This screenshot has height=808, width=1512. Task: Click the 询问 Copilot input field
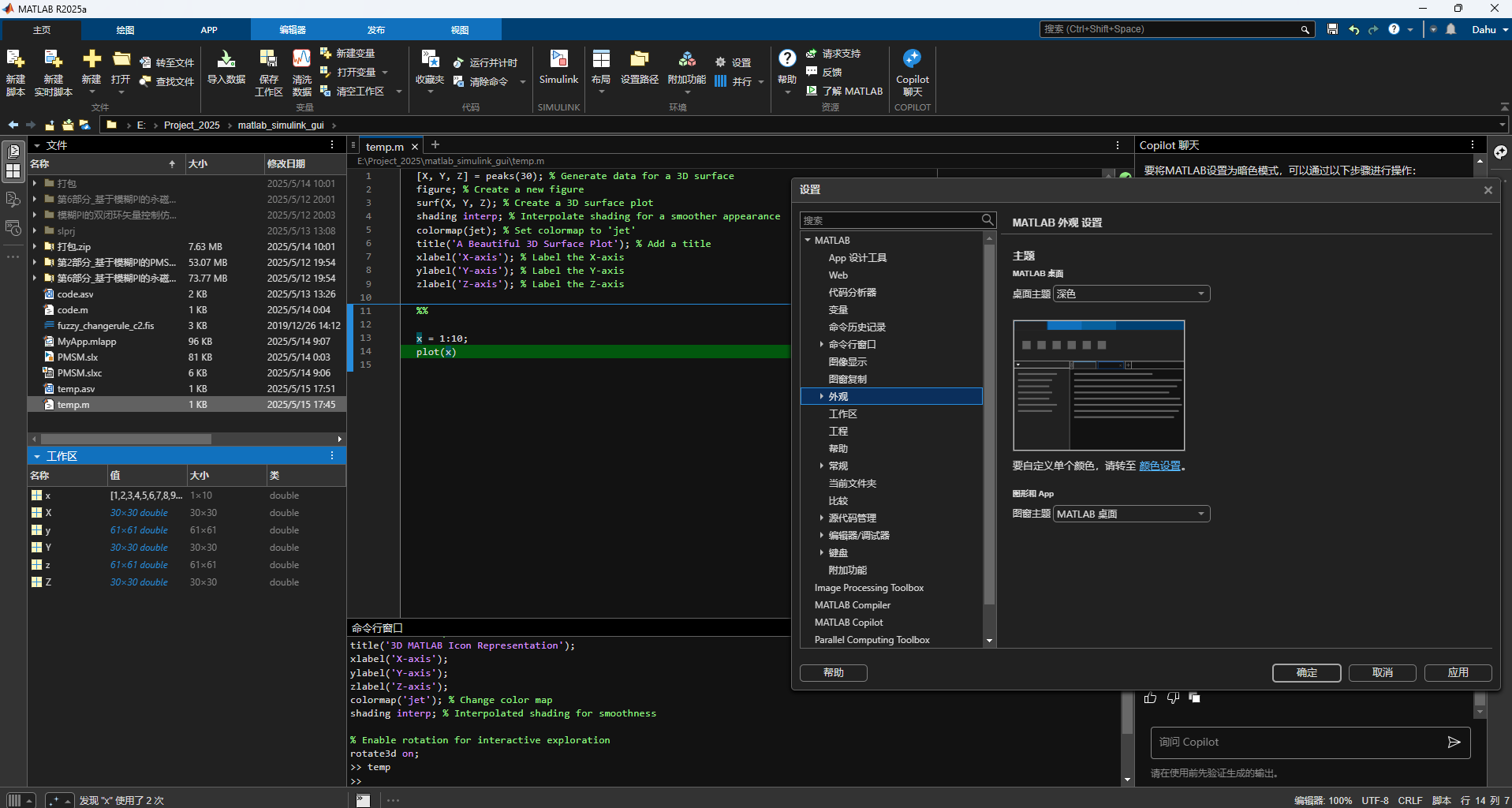coord(1294,742)
